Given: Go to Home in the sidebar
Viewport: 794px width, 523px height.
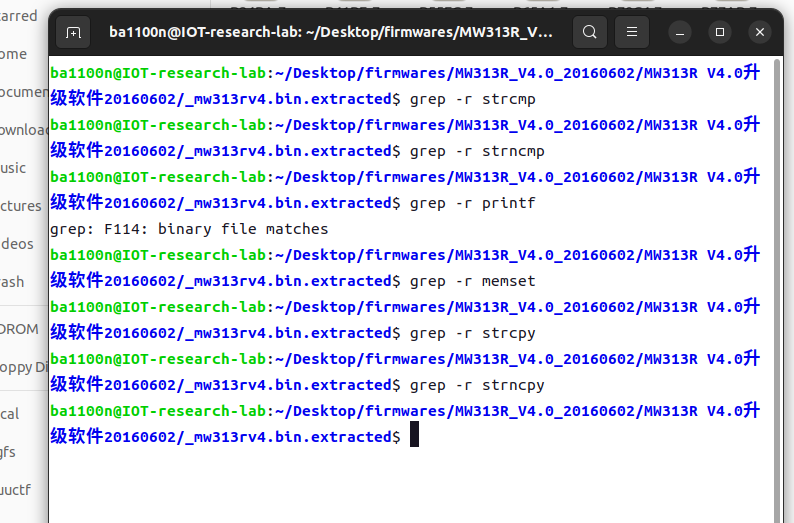Looking at the screenshot, I should point(14,54).
